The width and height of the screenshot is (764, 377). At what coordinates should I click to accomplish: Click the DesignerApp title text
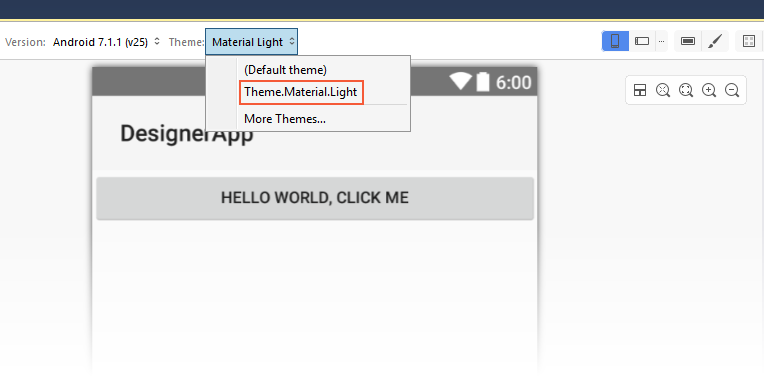click(187, 134)
